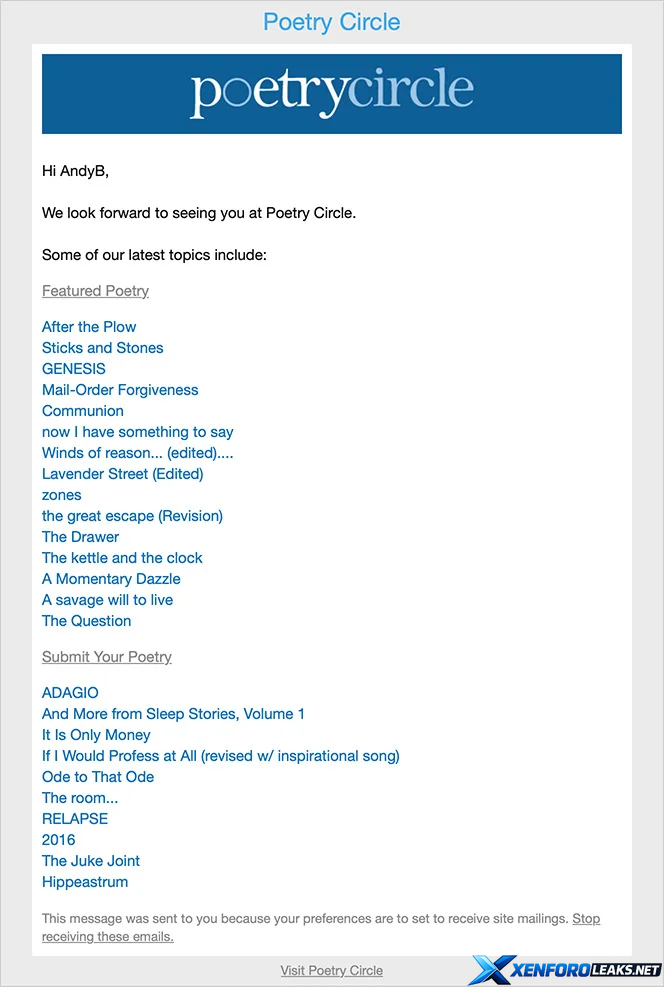Image resolution: width=664 pixels, height=987 pixels.
Task: Open the GENESIS poem link
Action: click(73, 369)
